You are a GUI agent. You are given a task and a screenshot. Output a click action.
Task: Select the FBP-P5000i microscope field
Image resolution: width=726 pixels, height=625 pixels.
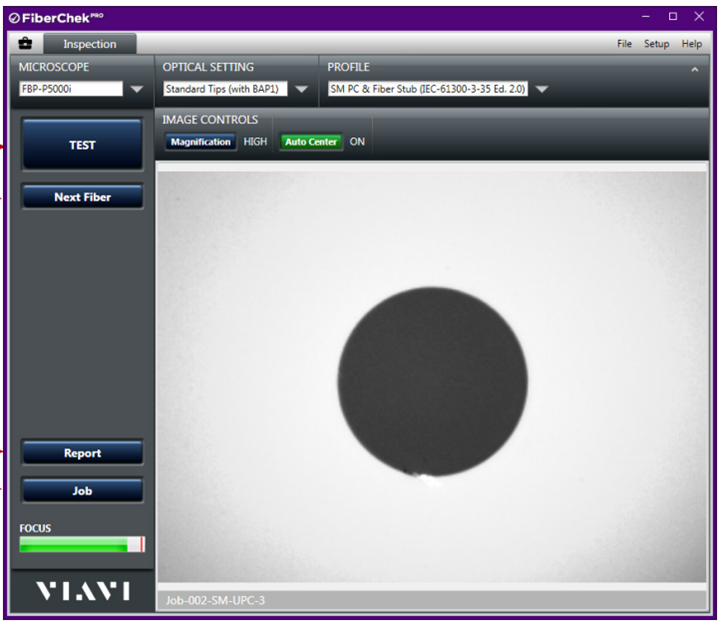[68, 89]
